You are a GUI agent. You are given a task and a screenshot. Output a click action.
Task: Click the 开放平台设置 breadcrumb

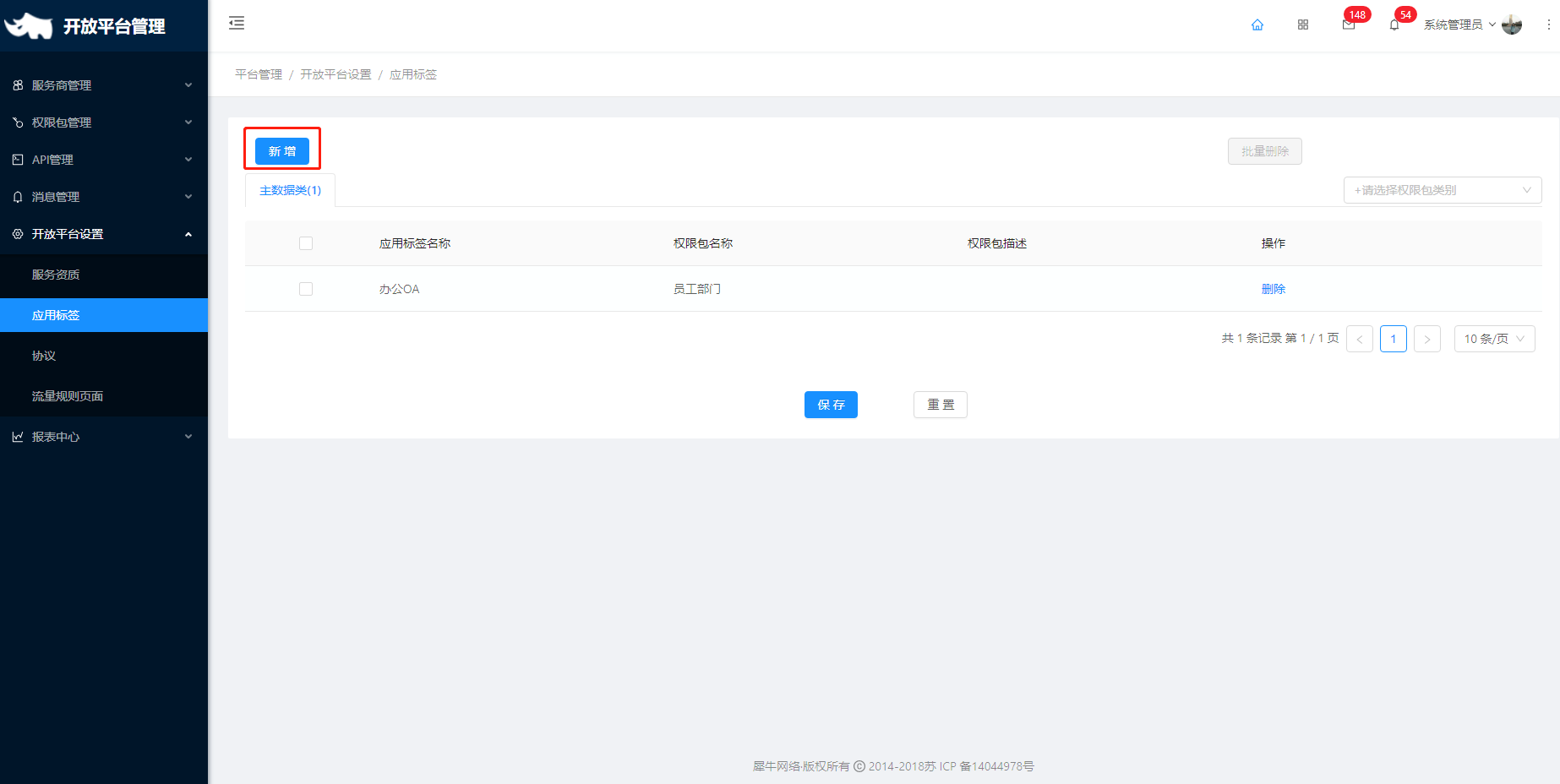[335, 74]
